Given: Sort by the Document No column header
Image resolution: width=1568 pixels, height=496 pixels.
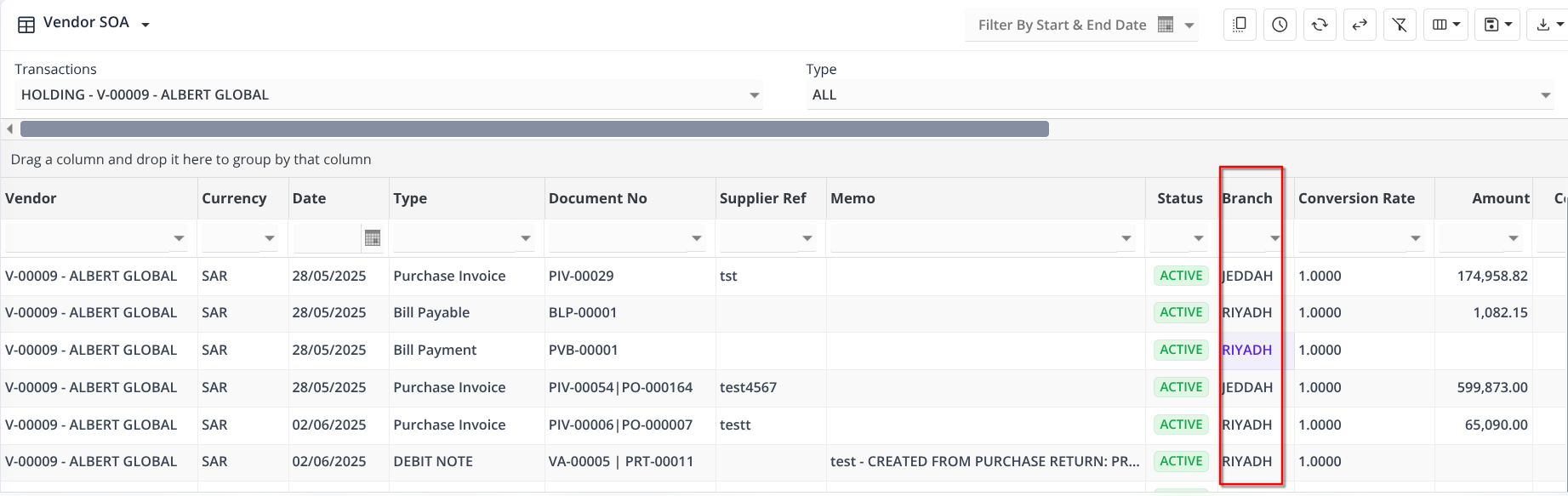Looking at the screenshot, I should point(597,198).
